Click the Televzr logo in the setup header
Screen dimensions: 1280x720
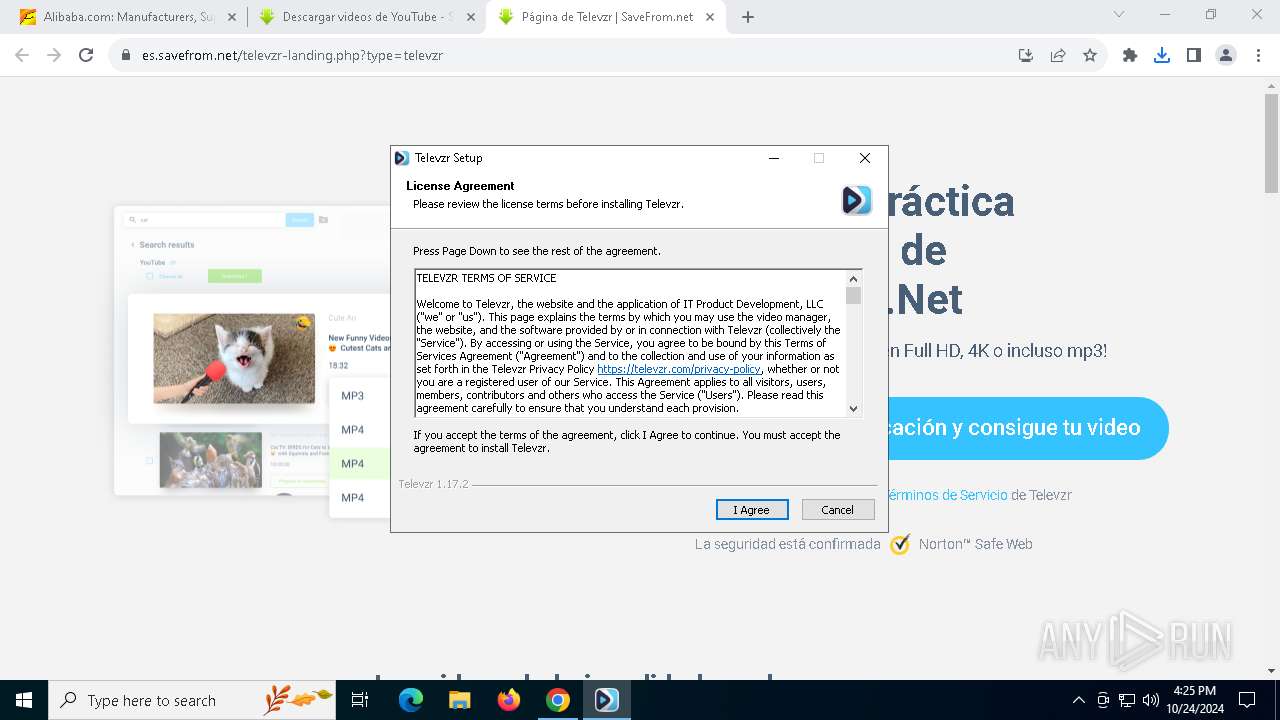pyautogui.click(x=856, y=200)
